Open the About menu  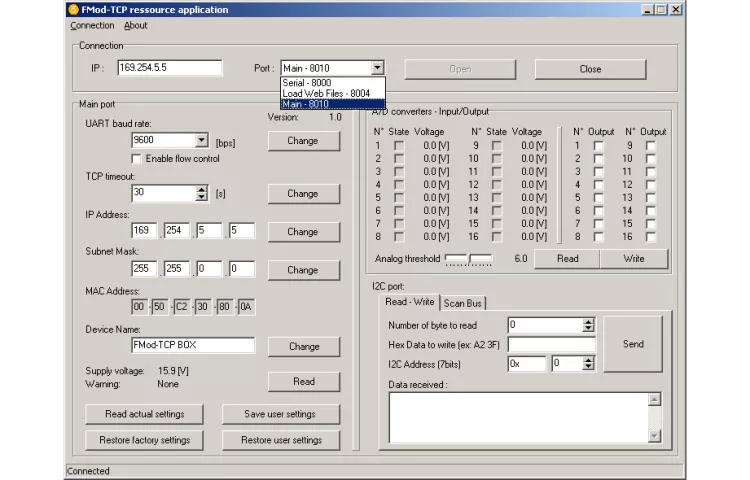(x=135, y=26)
